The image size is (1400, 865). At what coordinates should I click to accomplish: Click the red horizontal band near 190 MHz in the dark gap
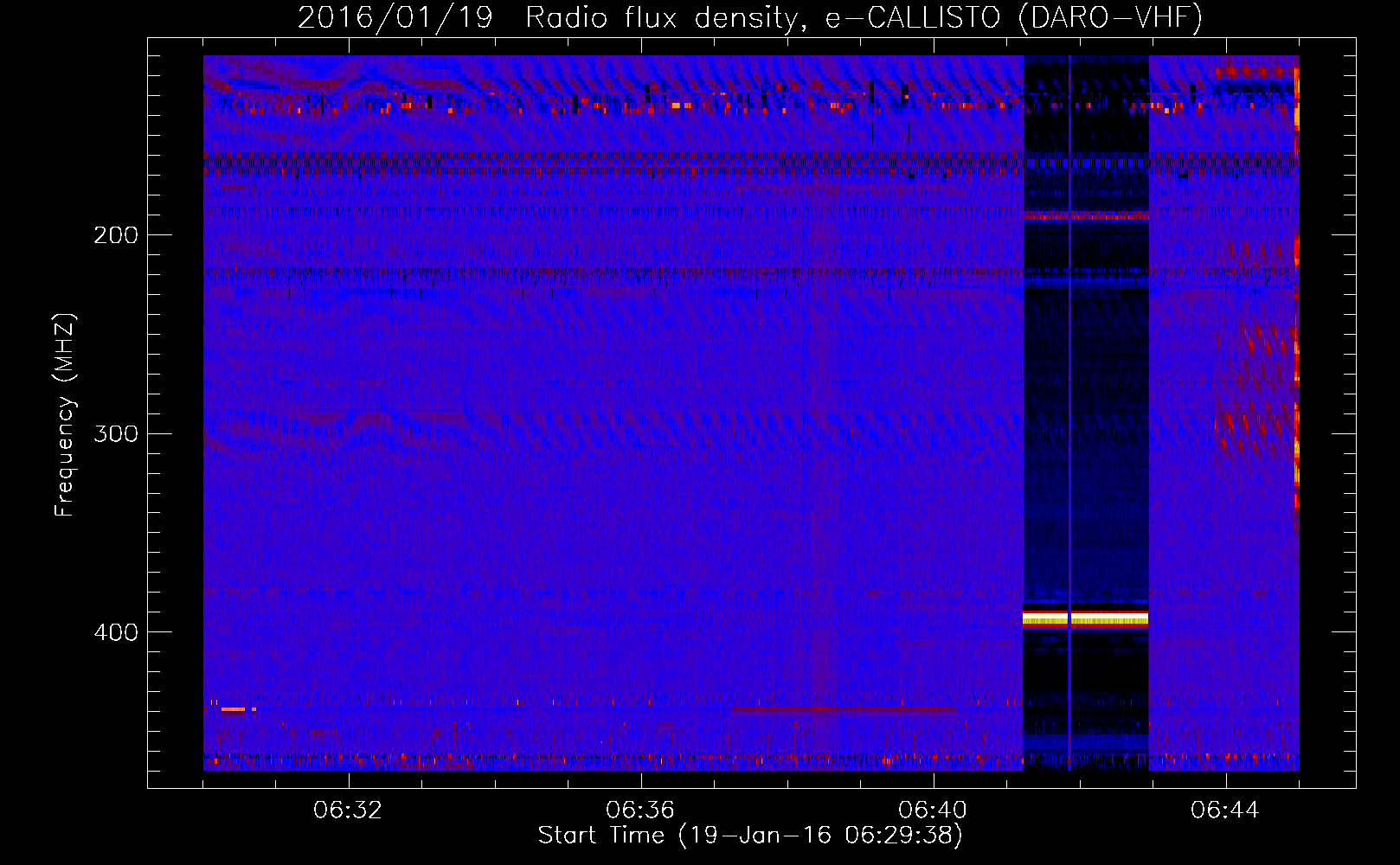coord(1085,215)
